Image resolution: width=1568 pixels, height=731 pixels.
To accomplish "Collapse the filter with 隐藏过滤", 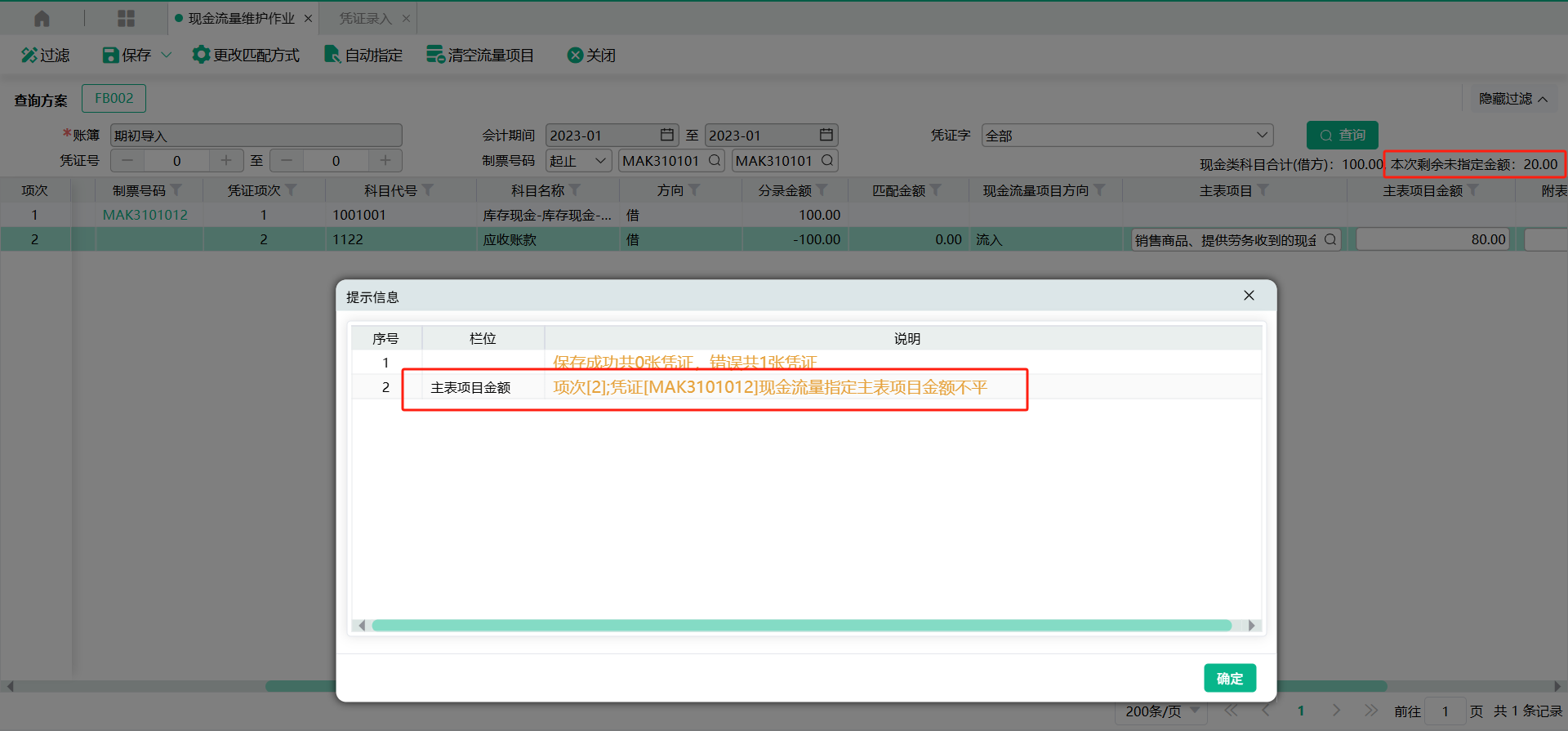I will 1512,99.
